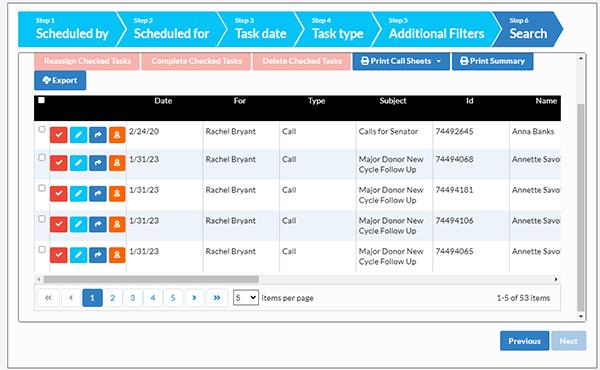Screen dimensions: 600x370
Task: Check the box for task Id 74494065
Action: coord(42,249)
